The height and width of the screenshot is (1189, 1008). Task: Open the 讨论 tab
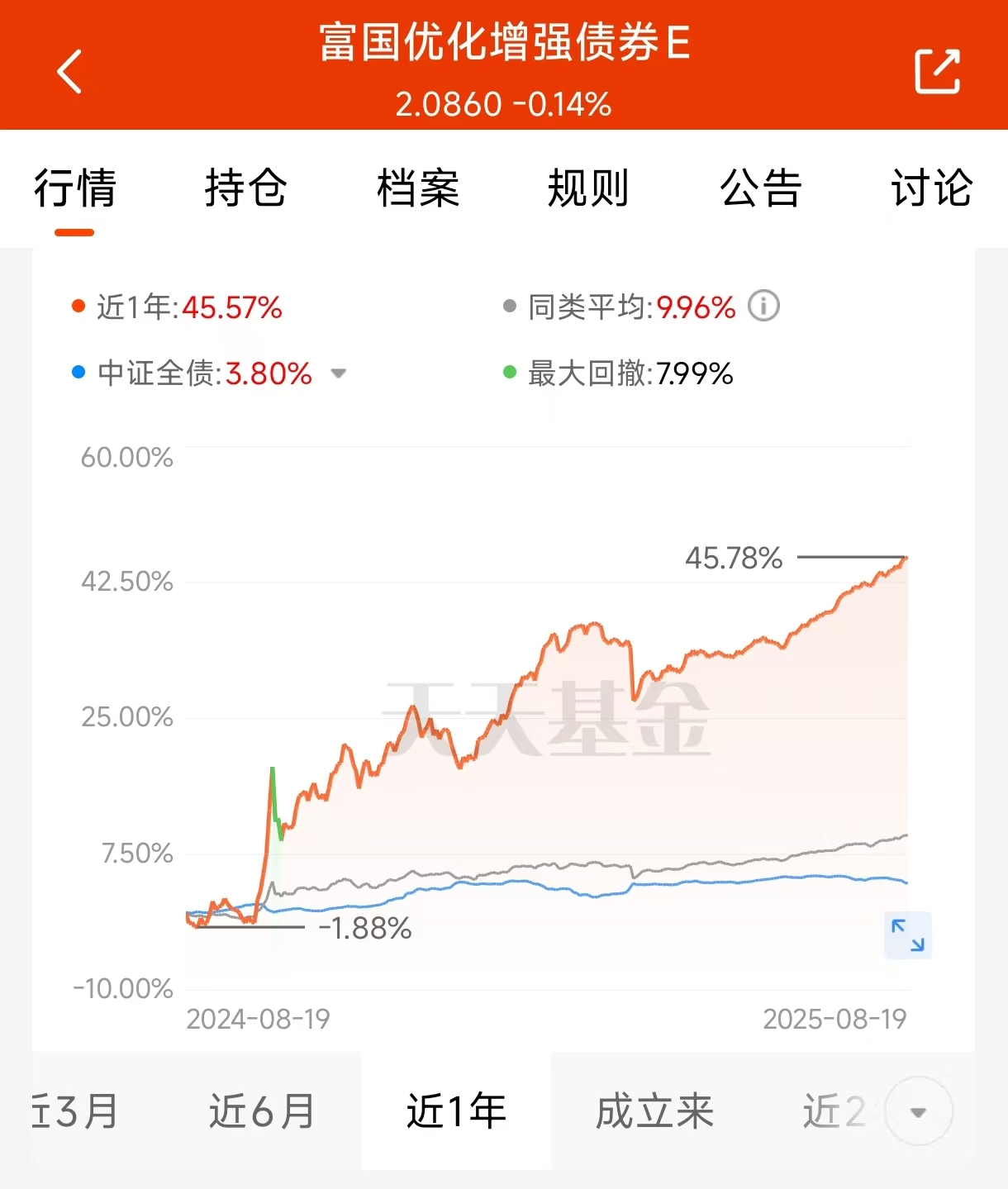pyautogui.click(x=932, y=188)
